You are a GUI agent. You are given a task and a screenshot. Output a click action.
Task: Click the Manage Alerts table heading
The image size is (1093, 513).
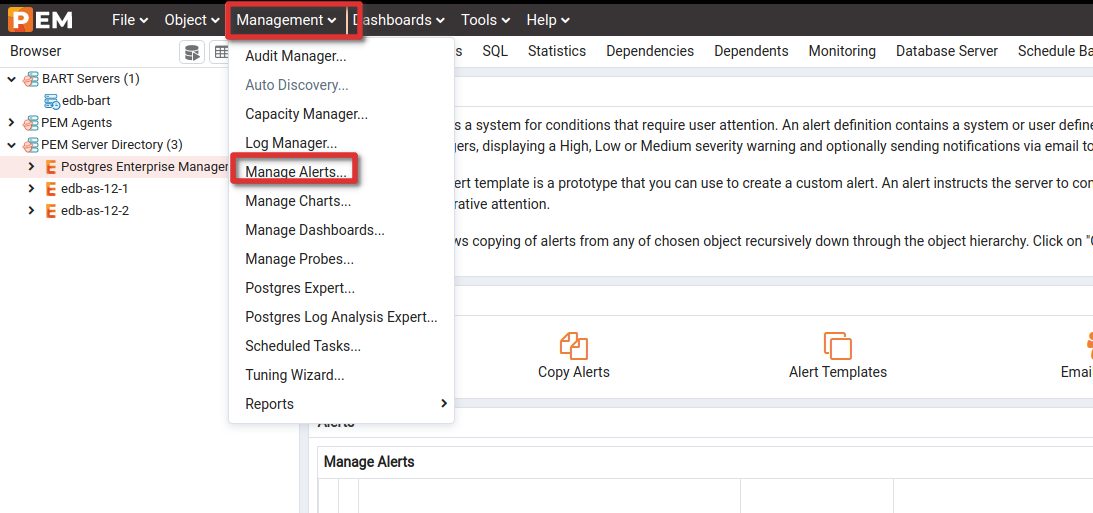point(369,461)
